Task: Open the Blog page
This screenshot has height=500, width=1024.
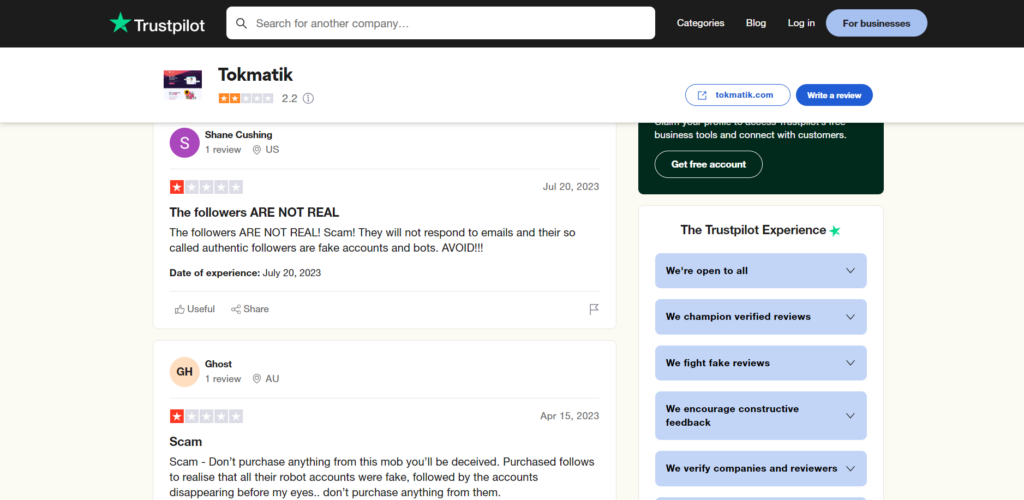Action: (756, 23)
